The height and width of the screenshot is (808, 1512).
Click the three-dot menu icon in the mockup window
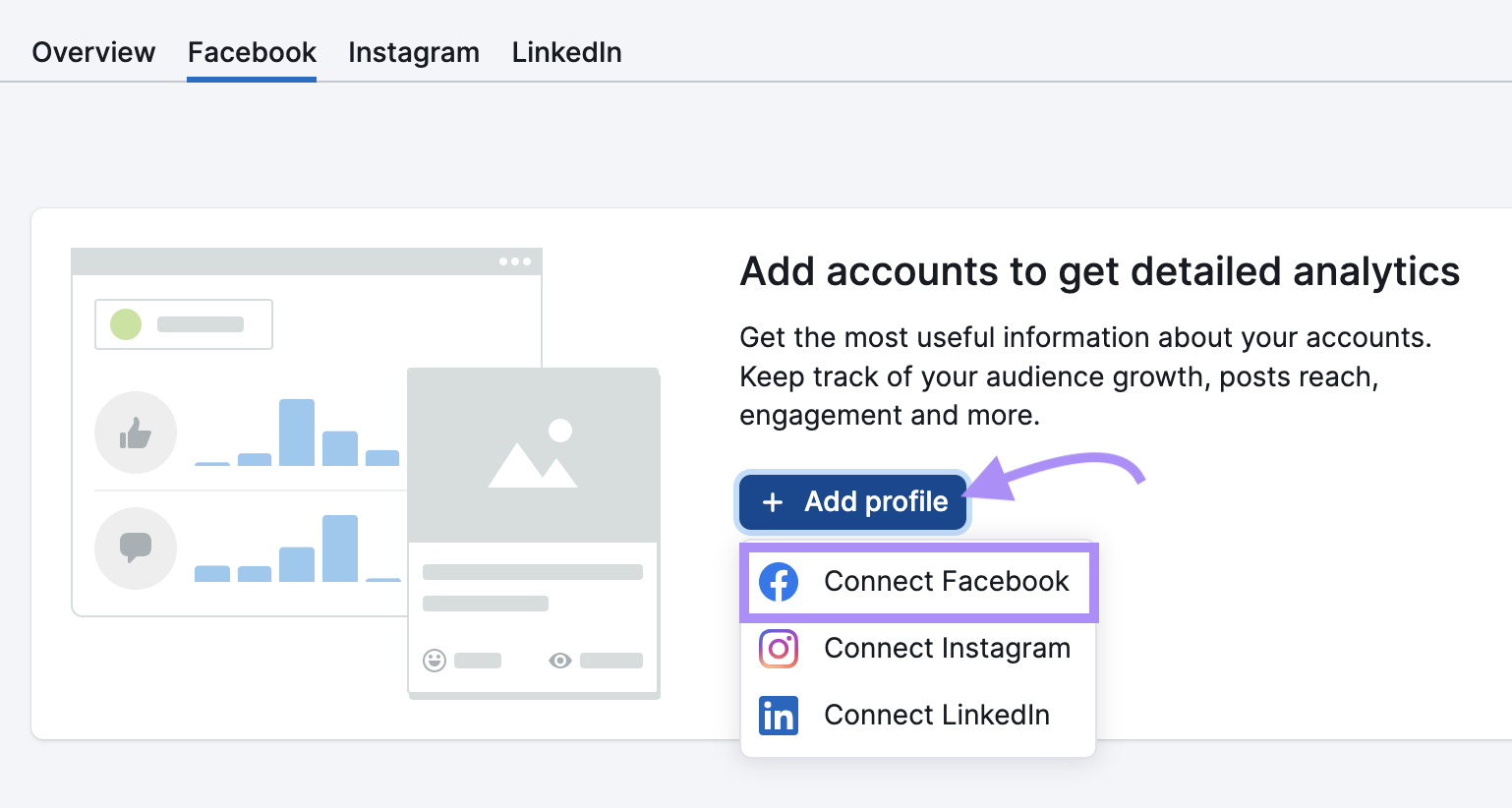(x=515, y=261)
